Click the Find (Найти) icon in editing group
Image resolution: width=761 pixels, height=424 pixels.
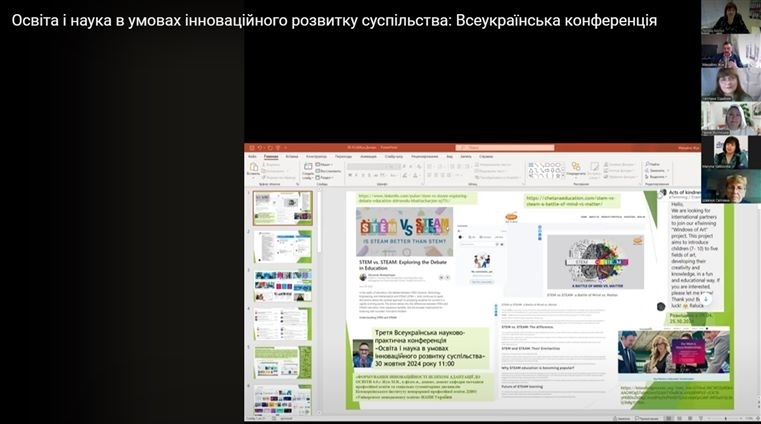click(651, 163)
